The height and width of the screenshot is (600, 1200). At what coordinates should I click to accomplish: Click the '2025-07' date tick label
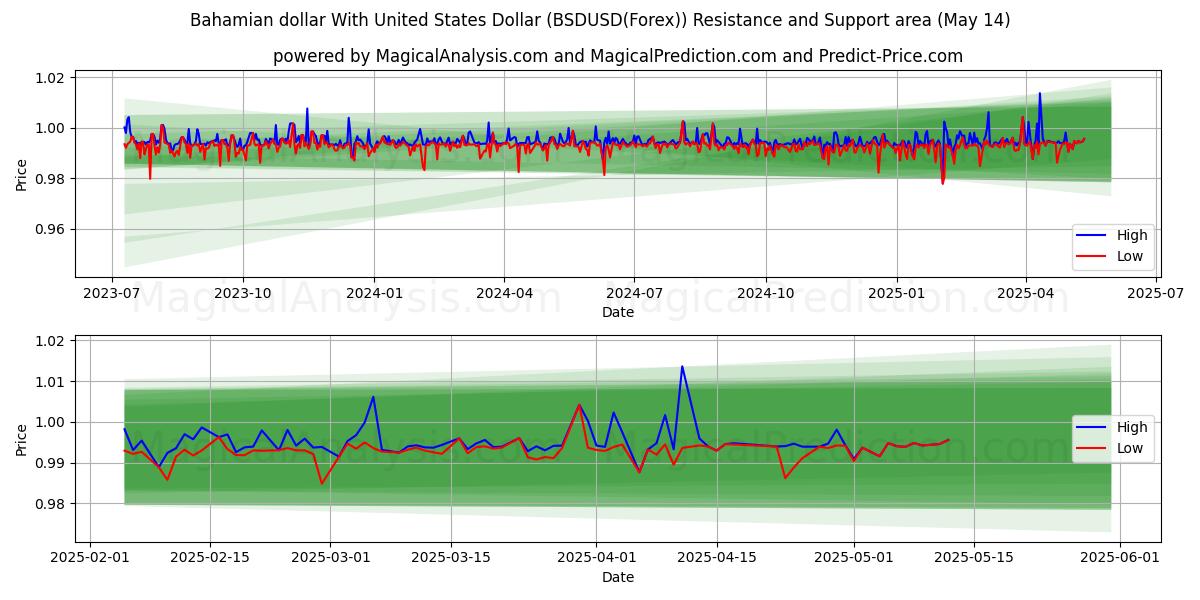coord(1156,293)
